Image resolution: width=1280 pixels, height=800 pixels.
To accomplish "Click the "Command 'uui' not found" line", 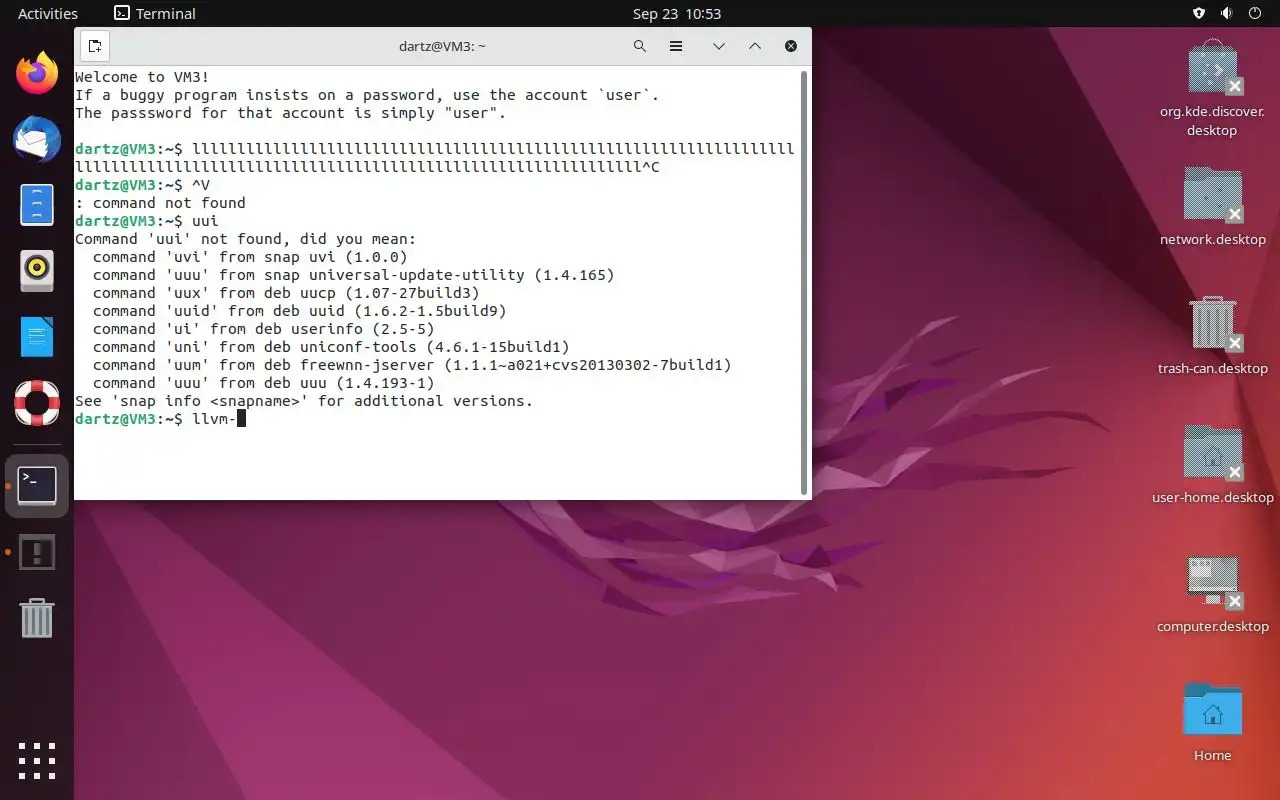I will click(x=245, y=239).
